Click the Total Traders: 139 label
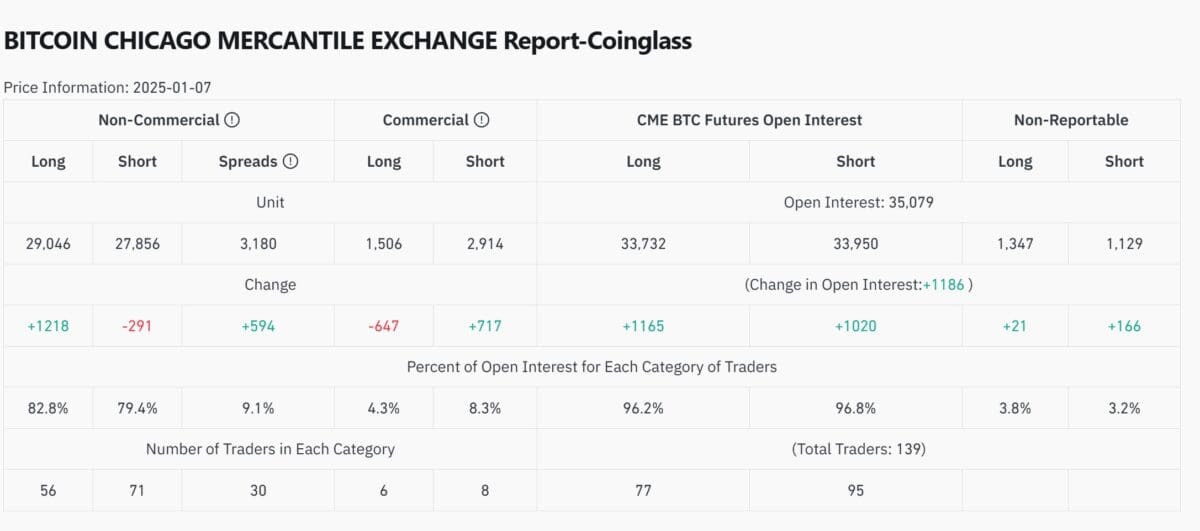 click(856, 449)
